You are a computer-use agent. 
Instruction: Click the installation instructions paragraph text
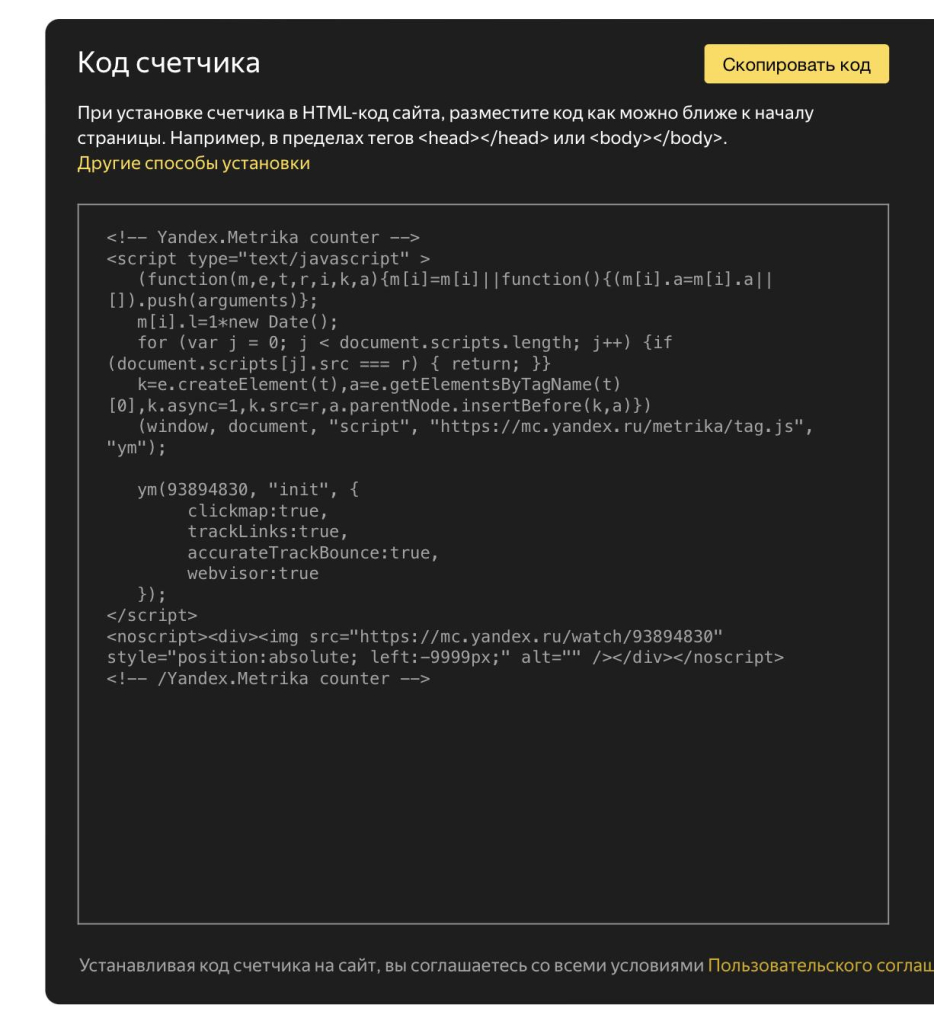pyautogui.click(x=445, y=125)
